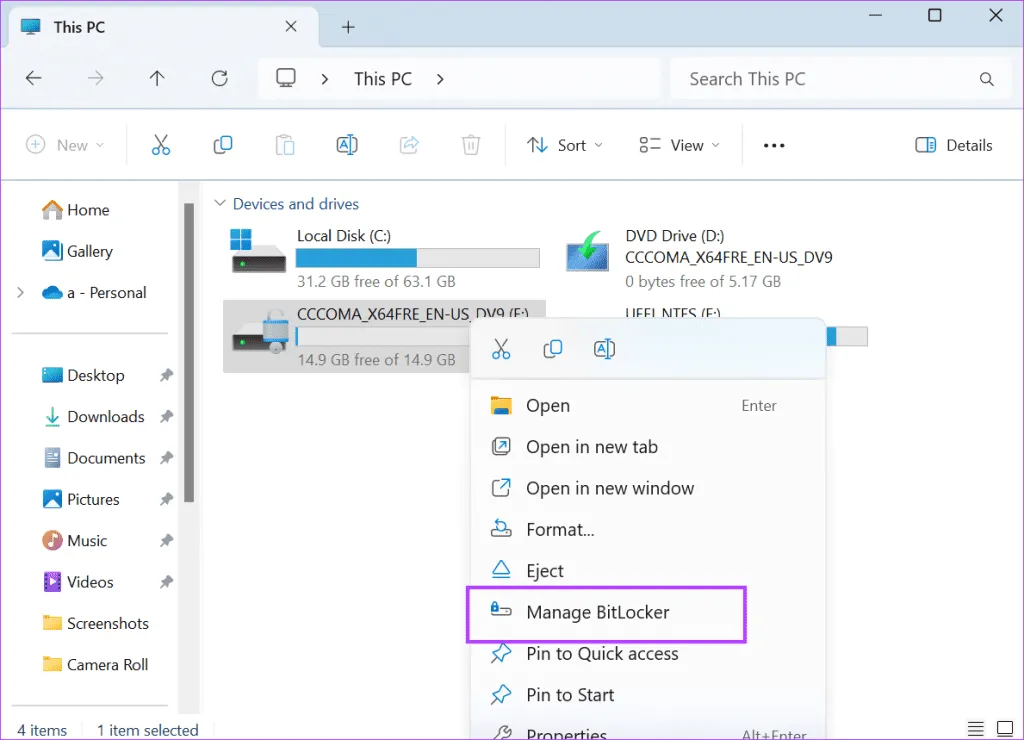Click the navigation pane vertical scrollbar
The width and height of the screenshot is (1024, 740).
click(188, 350)
